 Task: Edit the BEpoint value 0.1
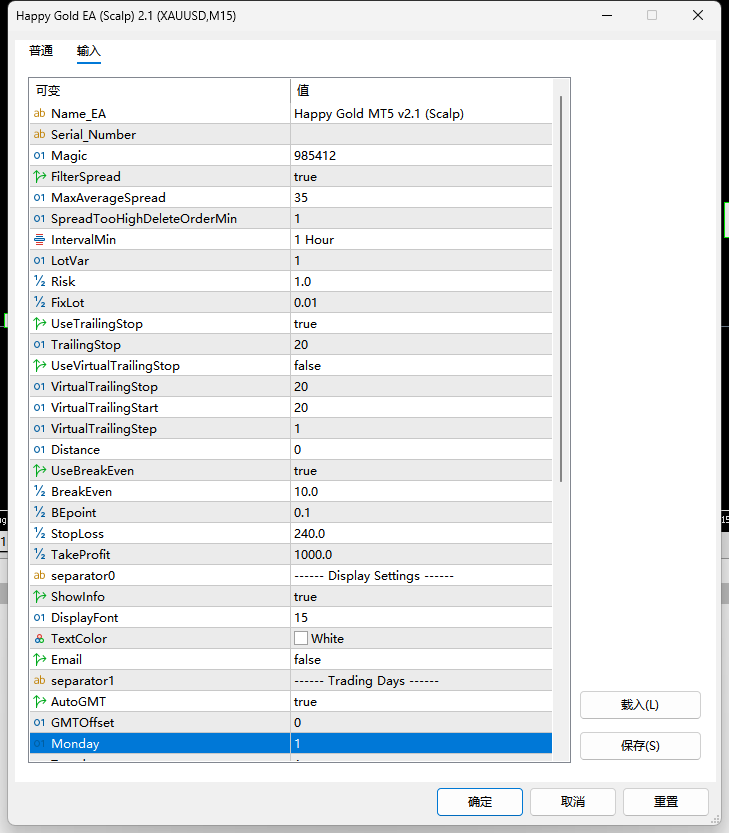421,512
